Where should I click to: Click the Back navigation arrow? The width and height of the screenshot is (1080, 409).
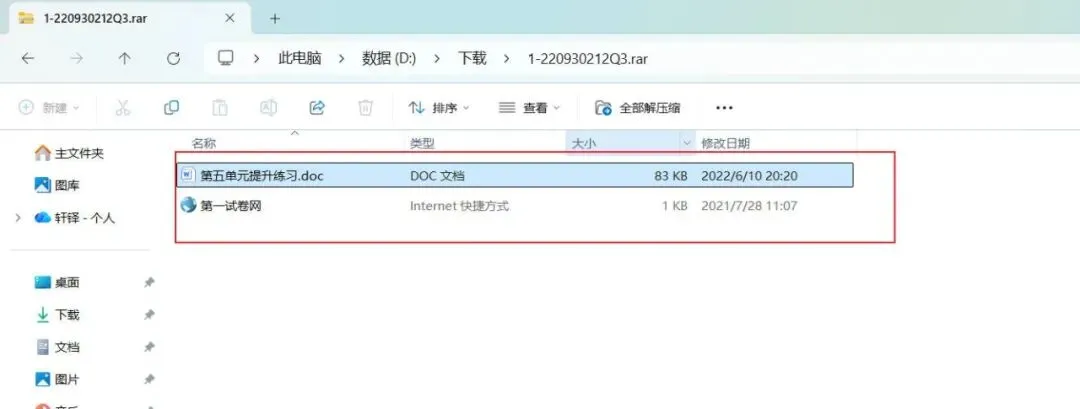[x=28, y=59]
